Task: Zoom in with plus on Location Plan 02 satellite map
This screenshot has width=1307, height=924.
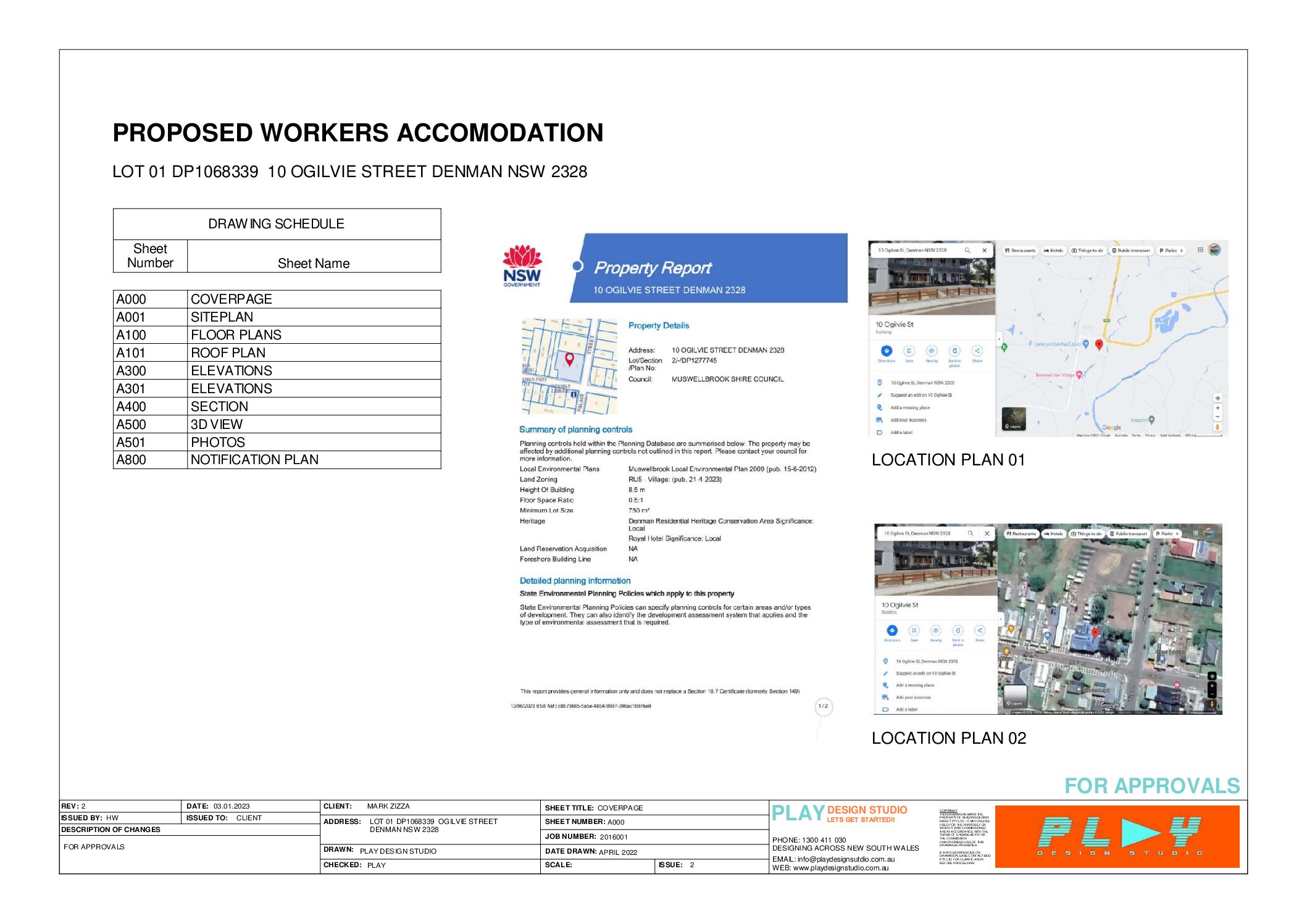Action: click(x=1212, y=686)
